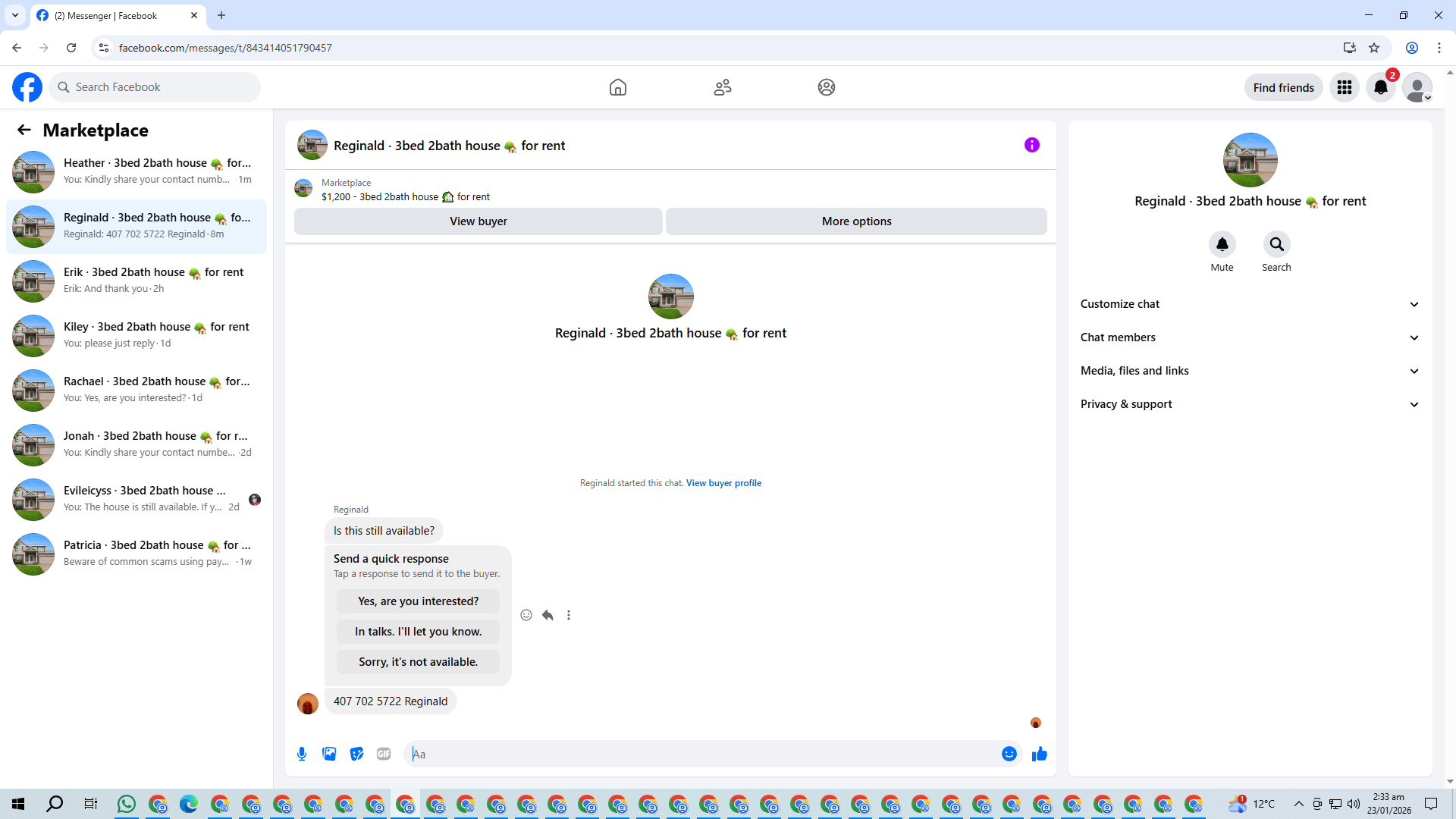The image size is (1456, 819).
Task: Attach a file with the photo icon
Action: [329, 754]
